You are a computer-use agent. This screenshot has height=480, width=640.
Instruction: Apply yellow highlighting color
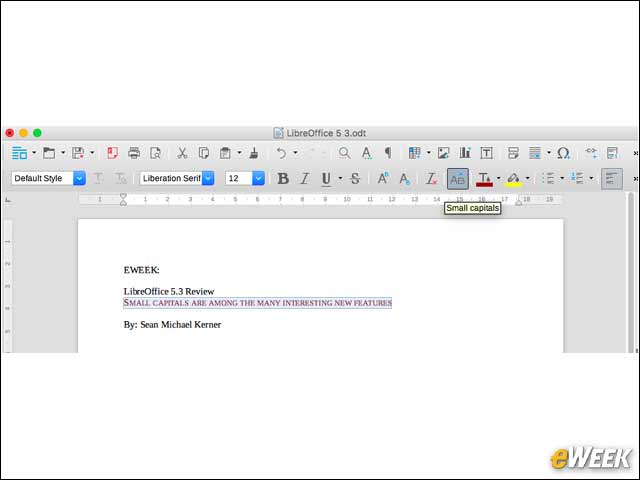click(513, 179)
